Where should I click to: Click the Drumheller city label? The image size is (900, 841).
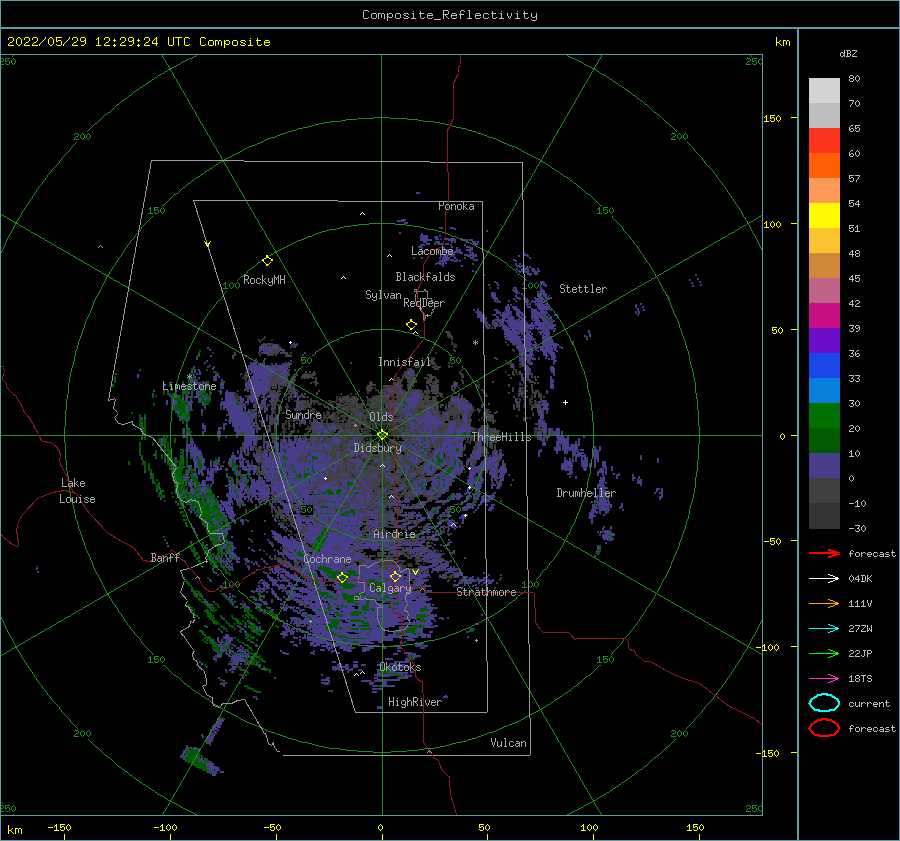[586, 493]
